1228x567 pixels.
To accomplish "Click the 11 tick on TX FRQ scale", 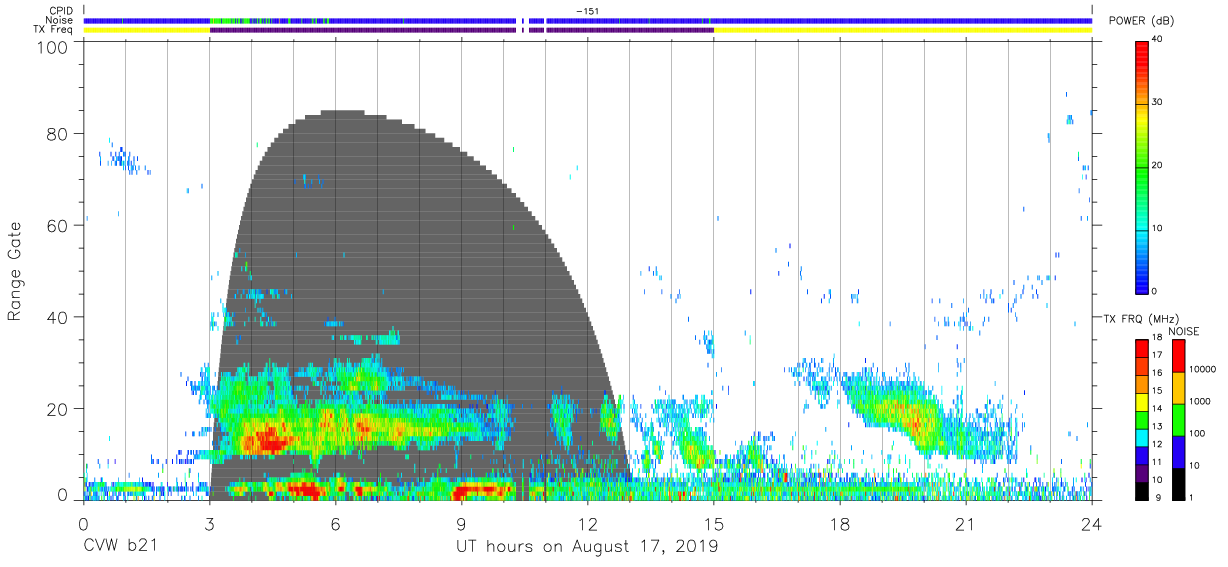I will (1157, 462).
